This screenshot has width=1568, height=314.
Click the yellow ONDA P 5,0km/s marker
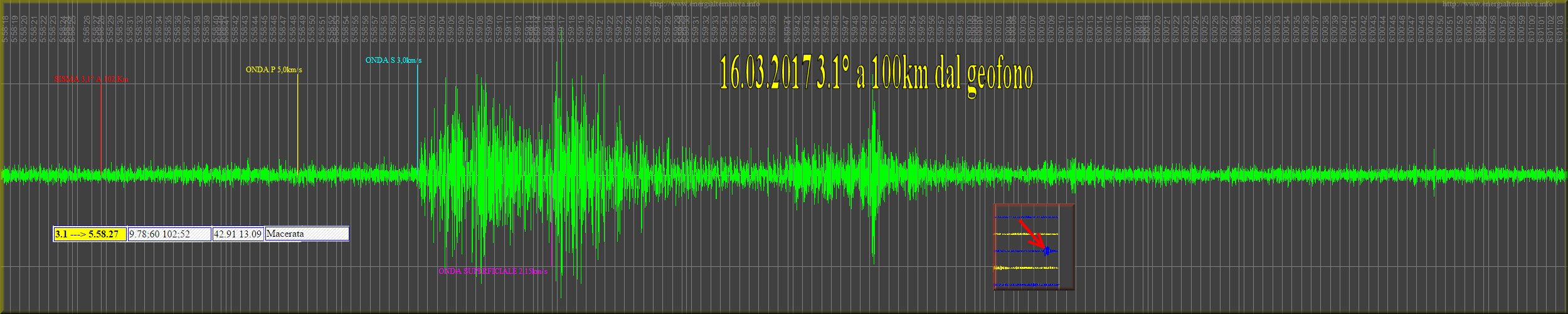tap(274, 70)
